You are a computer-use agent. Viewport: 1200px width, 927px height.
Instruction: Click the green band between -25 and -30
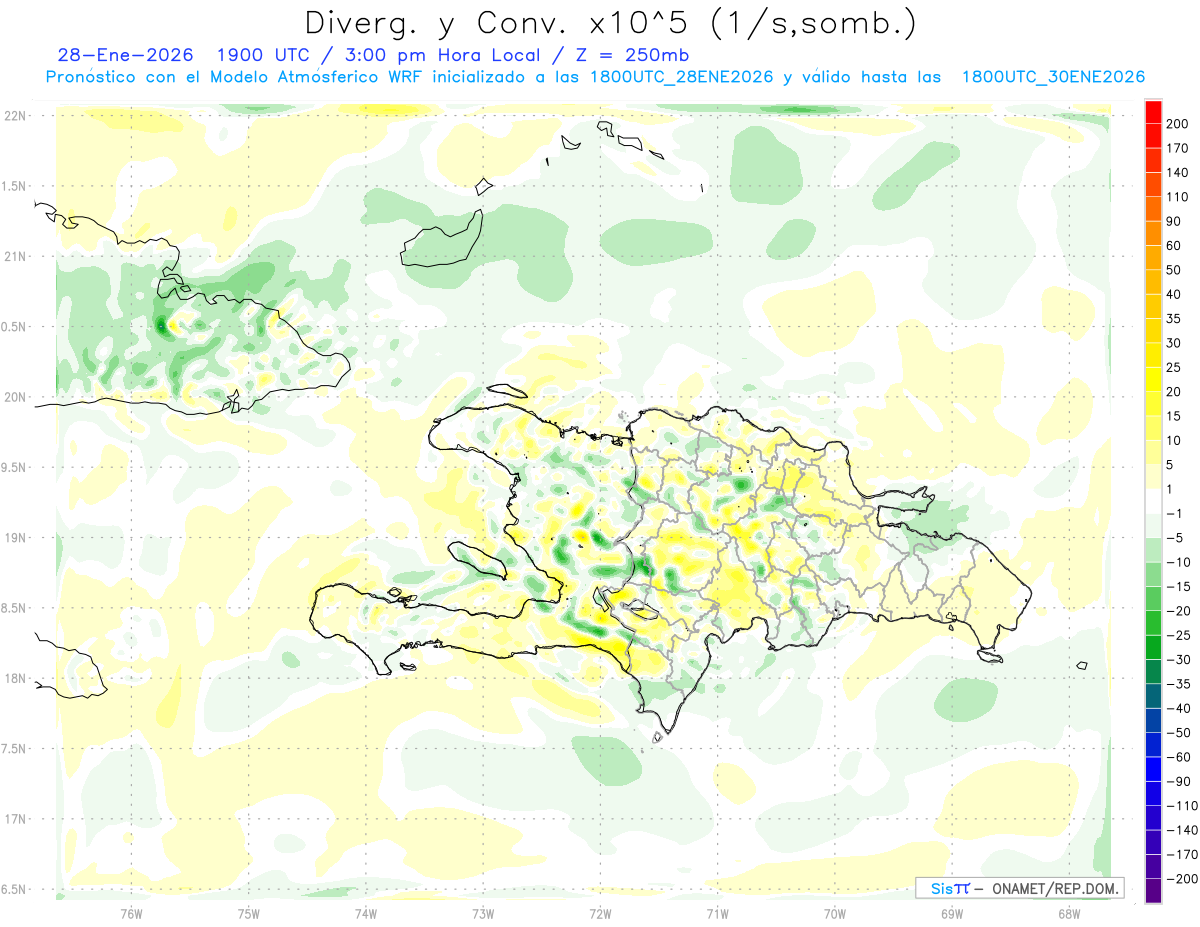[x=1153, y=647]
